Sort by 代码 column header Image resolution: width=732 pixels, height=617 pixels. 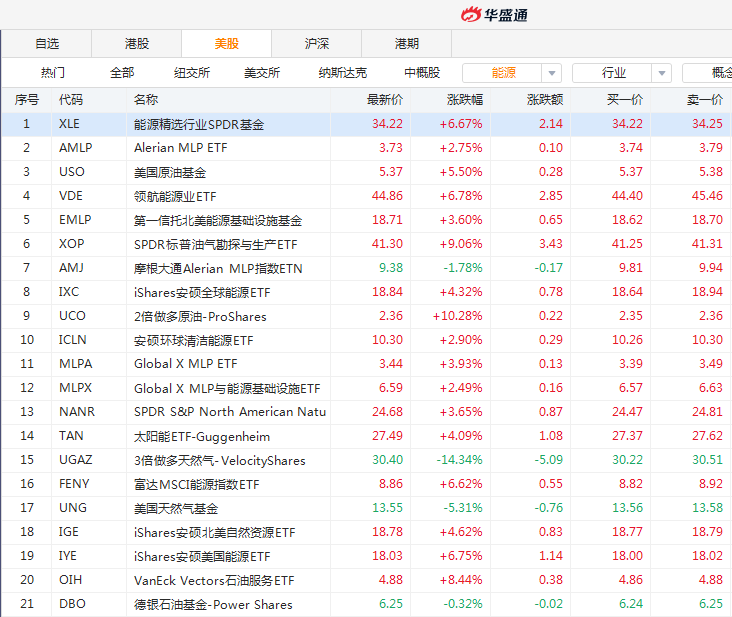[x=71, y=100]
